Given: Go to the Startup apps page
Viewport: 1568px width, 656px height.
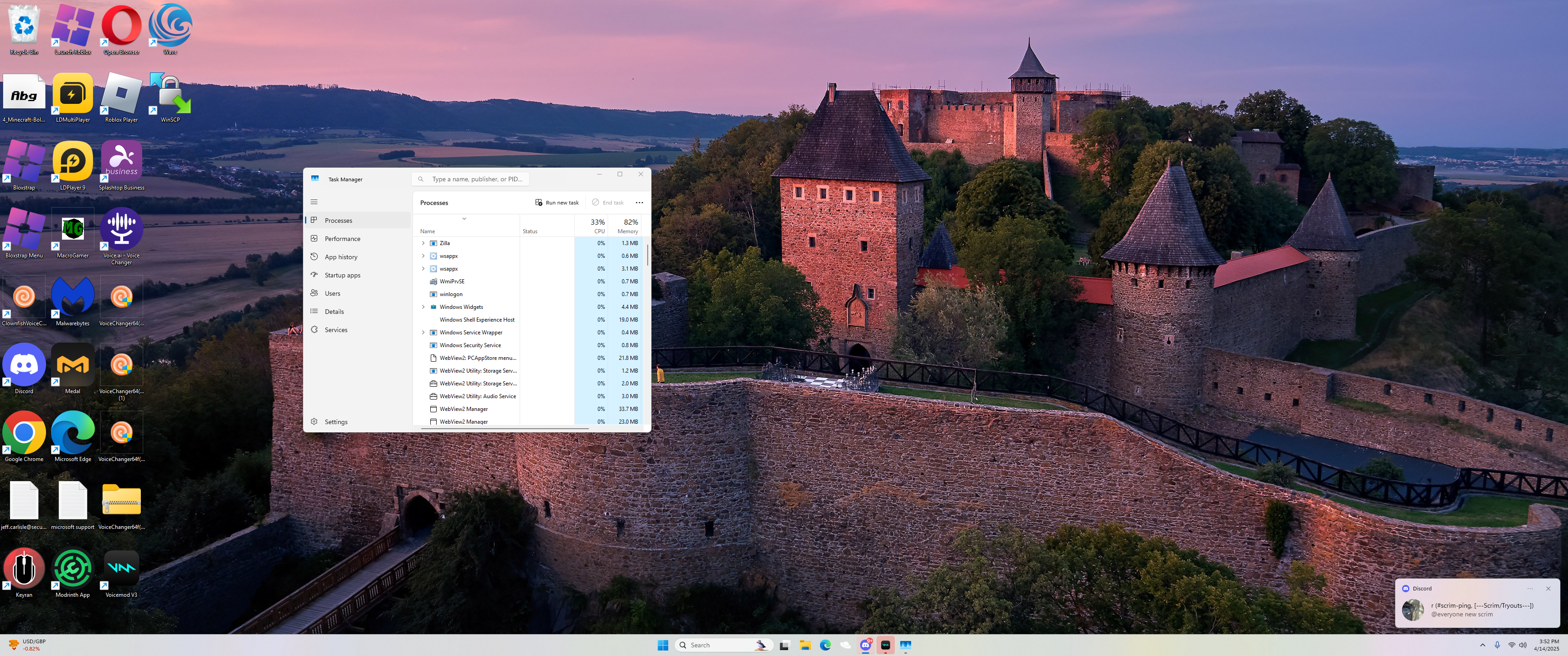Looking at the screenshot, I should tap(342, 275).
